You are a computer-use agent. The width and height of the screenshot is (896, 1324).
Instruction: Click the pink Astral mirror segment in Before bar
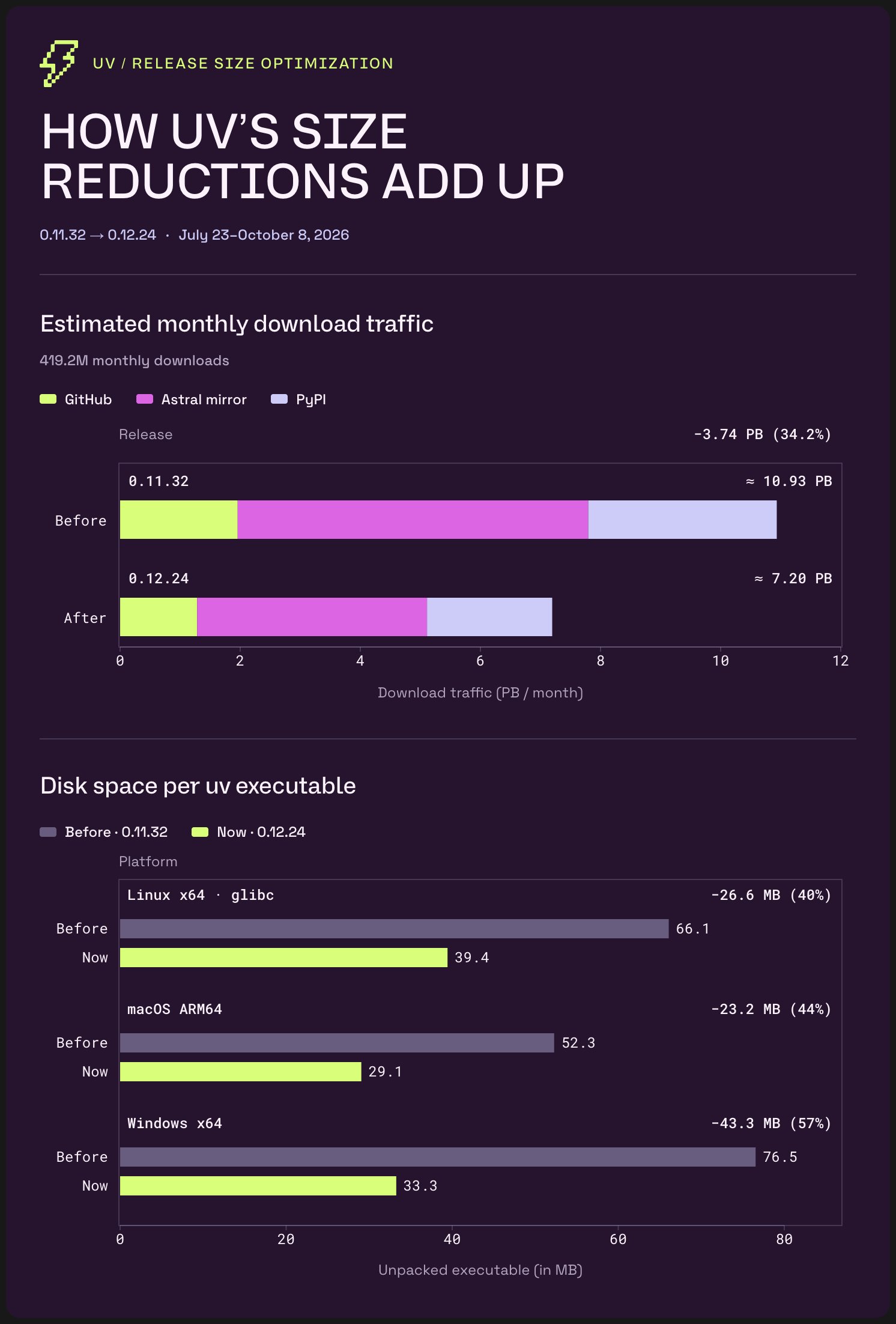413,520
